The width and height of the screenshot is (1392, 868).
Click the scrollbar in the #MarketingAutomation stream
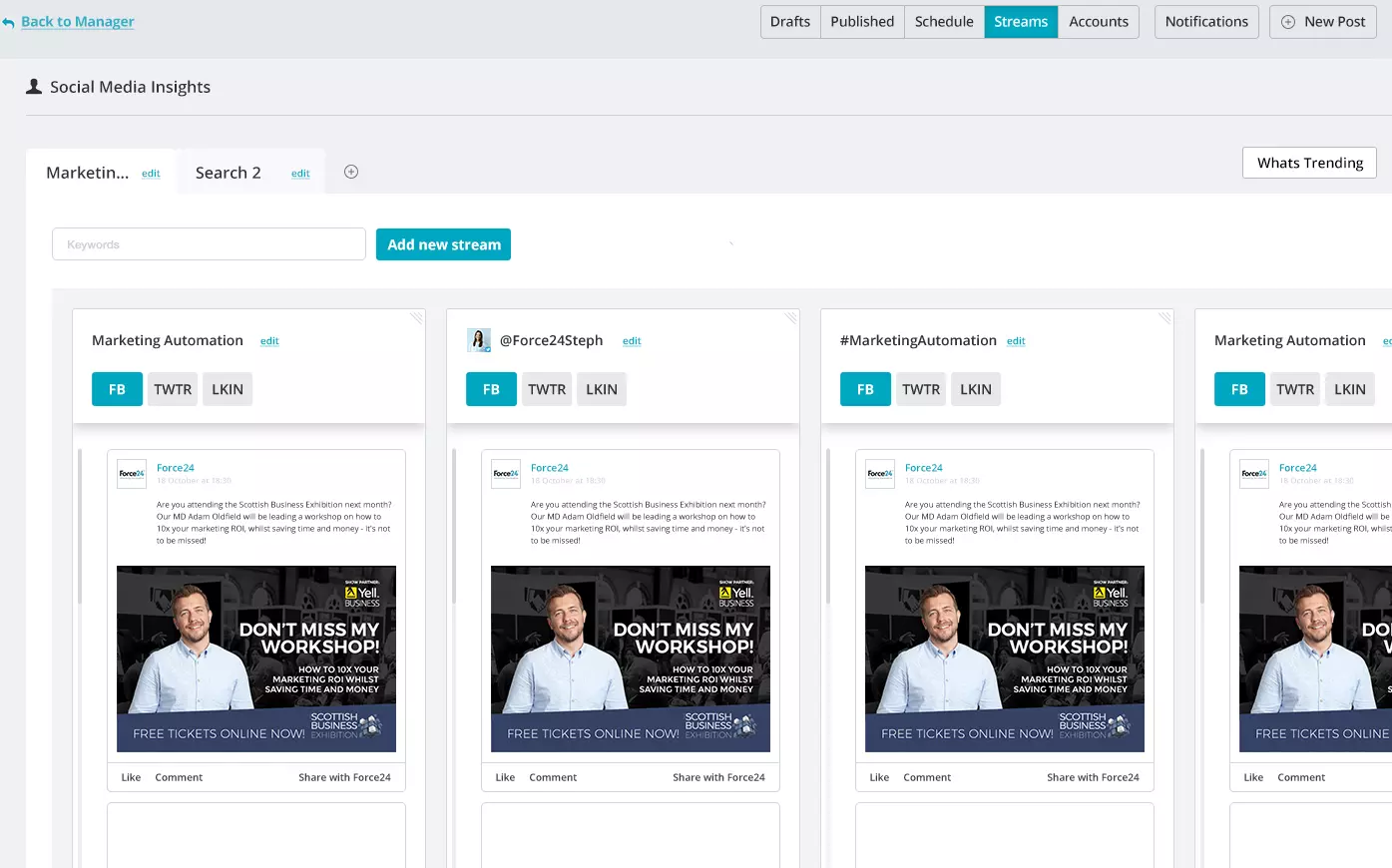(x=829, y=527)
